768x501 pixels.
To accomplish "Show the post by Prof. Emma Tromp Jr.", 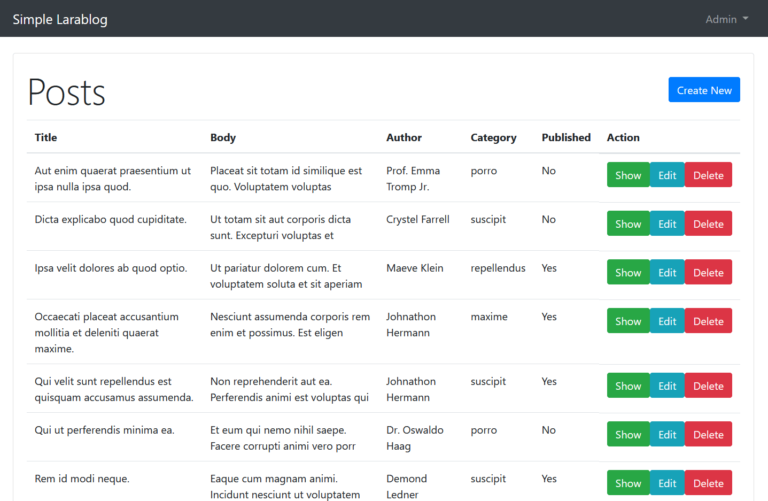I will [628, 175].
